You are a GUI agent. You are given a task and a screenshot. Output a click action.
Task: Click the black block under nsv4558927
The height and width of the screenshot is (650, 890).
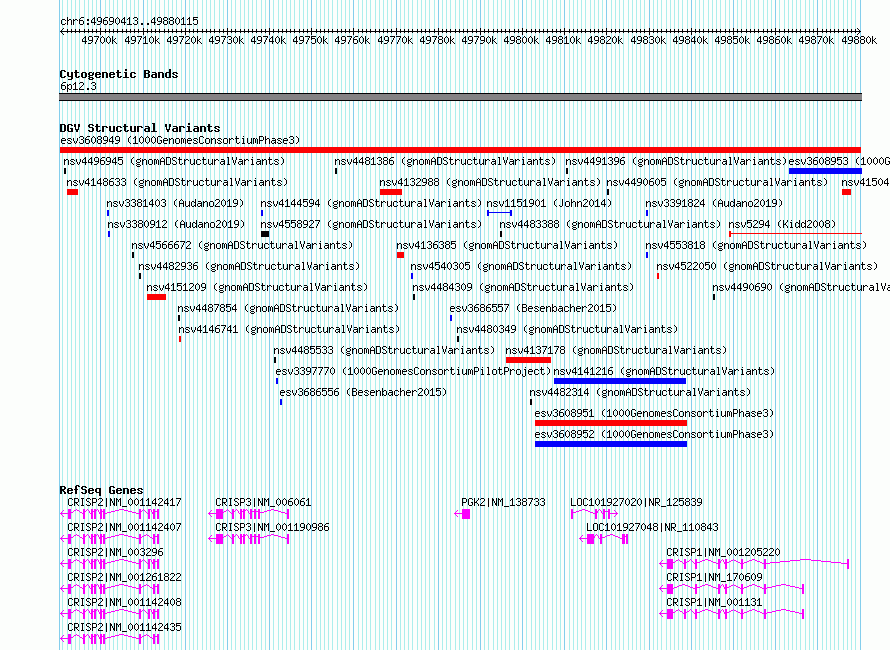tap(265, 234)
